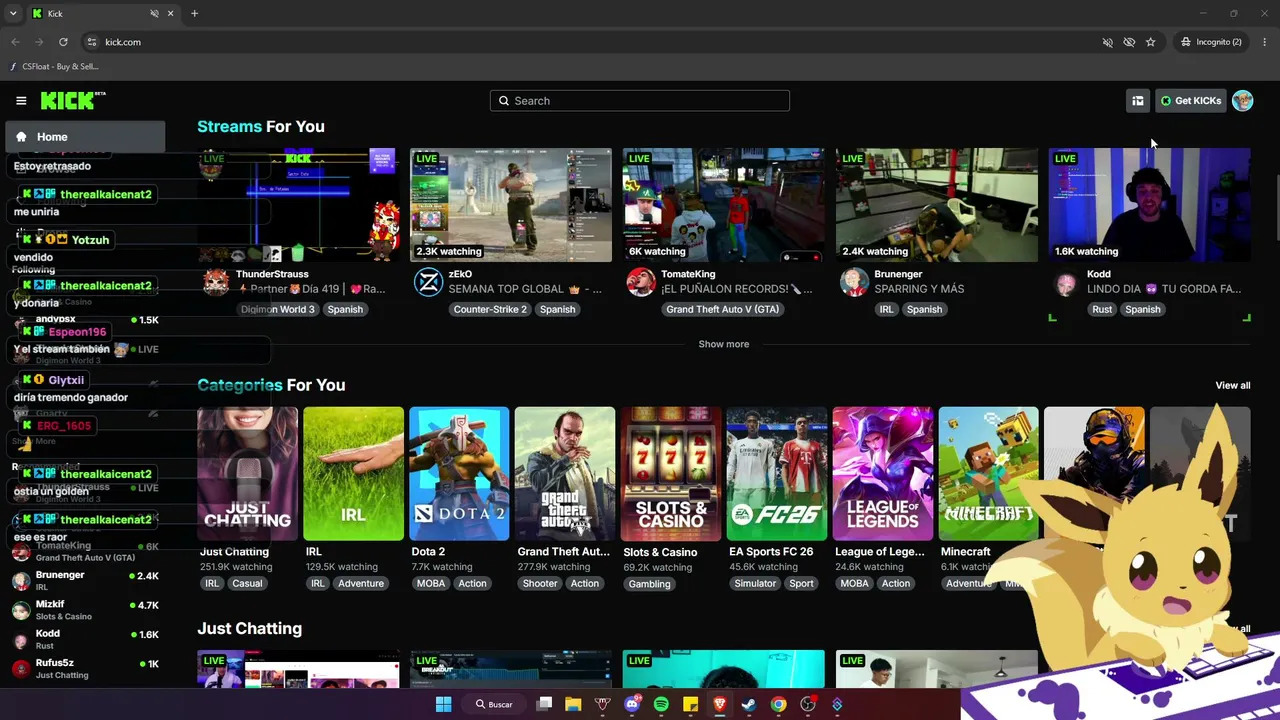The width and height of the screenshot is (1280, 720).
Task: Open the browser three-dot menu
Action: (1265, 42)
